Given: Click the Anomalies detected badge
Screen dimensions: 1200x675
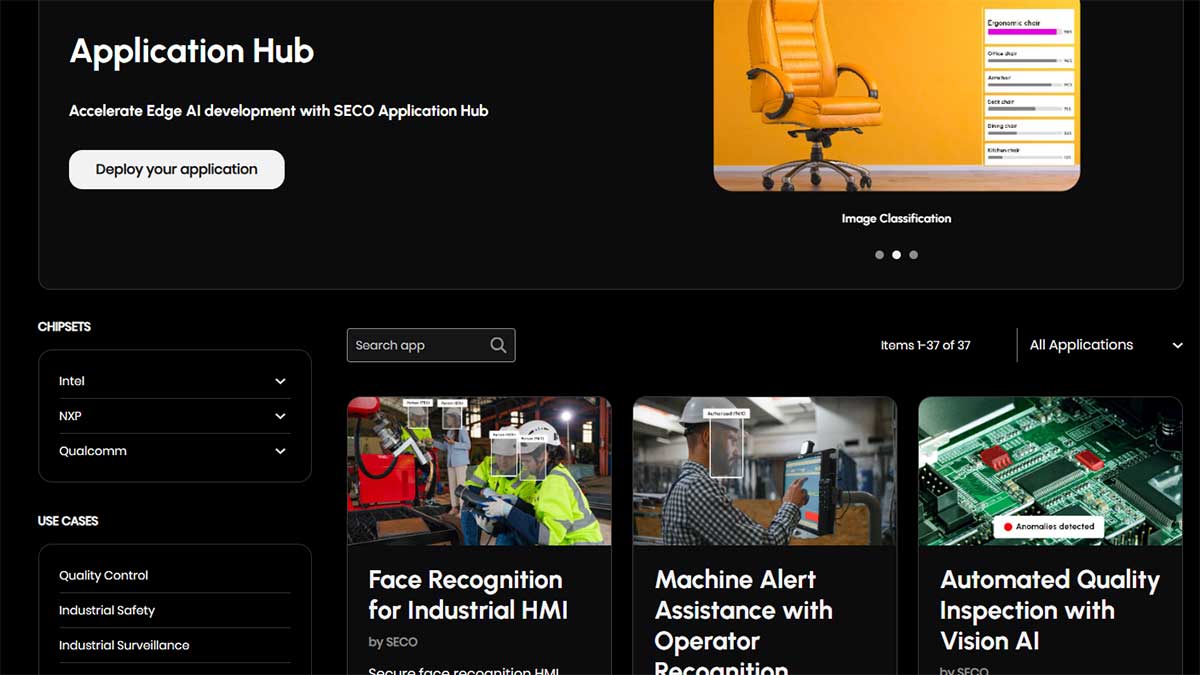Looking at the screenshot, I should (x=1048, y=526).
